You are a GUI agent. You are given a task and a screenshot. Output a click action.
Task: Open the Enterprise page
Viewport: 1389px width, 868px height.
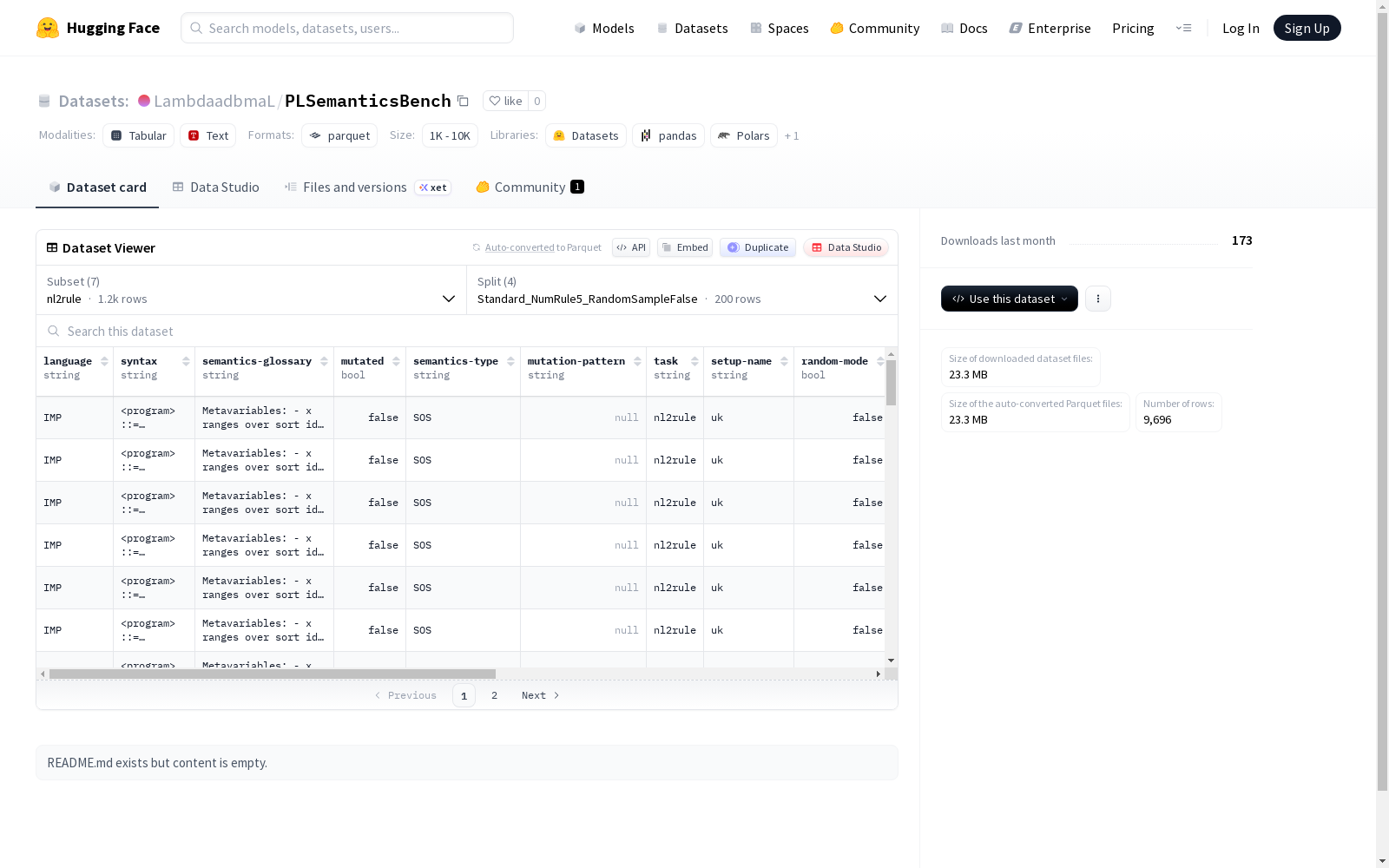1050,28
